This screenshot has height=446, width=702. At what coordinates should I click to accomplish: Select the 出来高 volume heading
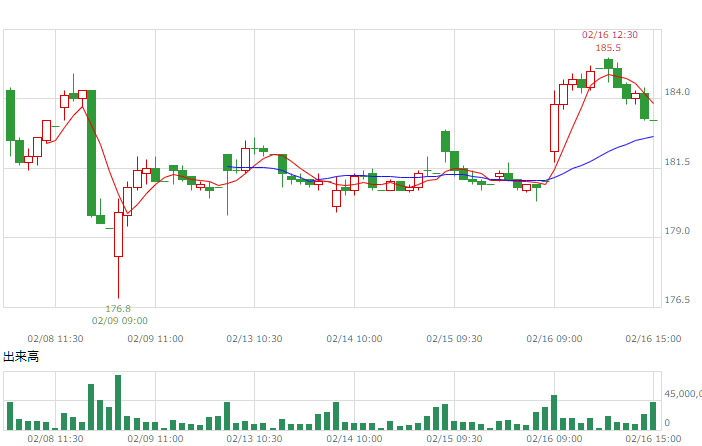click(x=21, y=356)
